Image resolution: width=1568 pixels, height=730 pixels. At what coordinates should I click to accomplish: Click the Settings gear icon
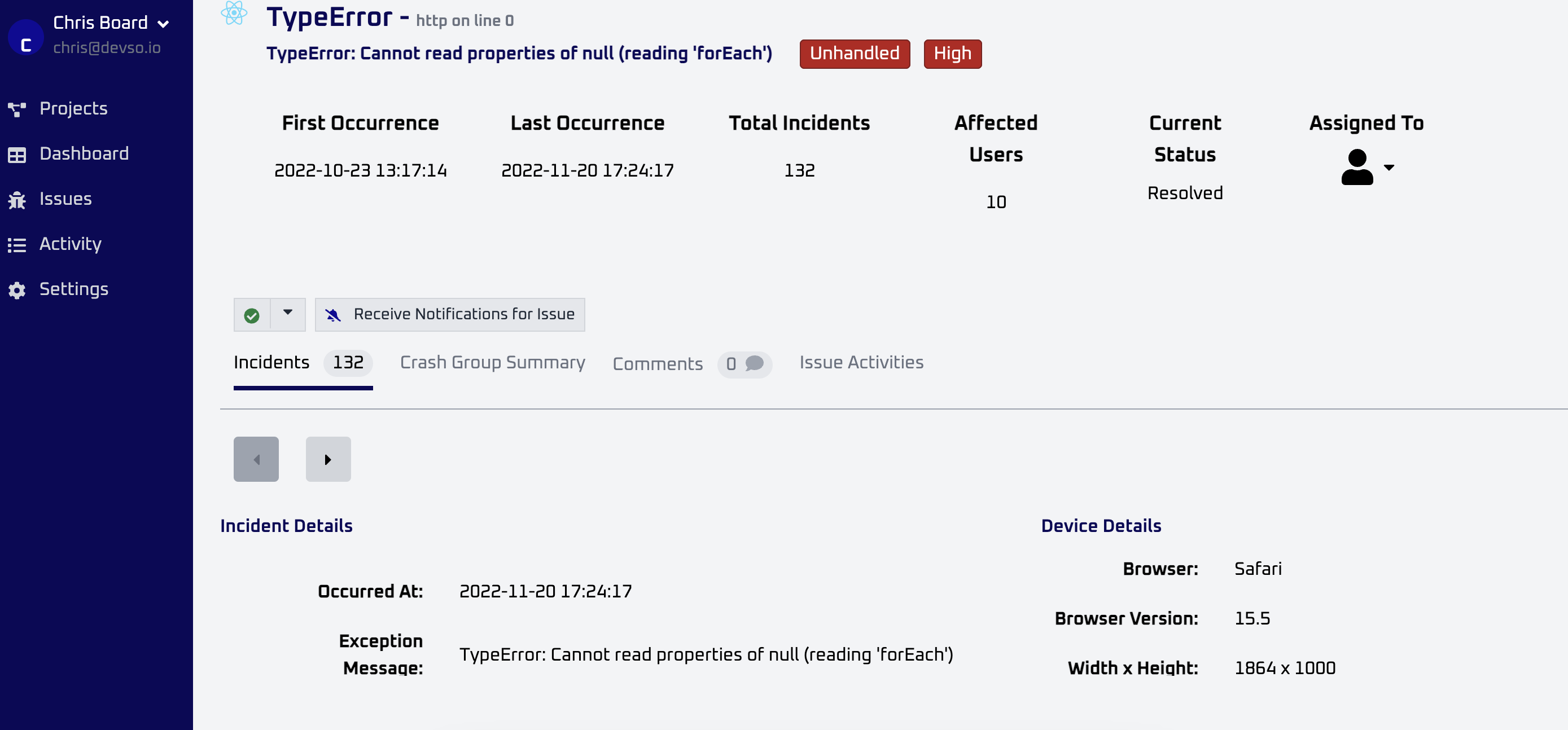(x=17, y=290)
